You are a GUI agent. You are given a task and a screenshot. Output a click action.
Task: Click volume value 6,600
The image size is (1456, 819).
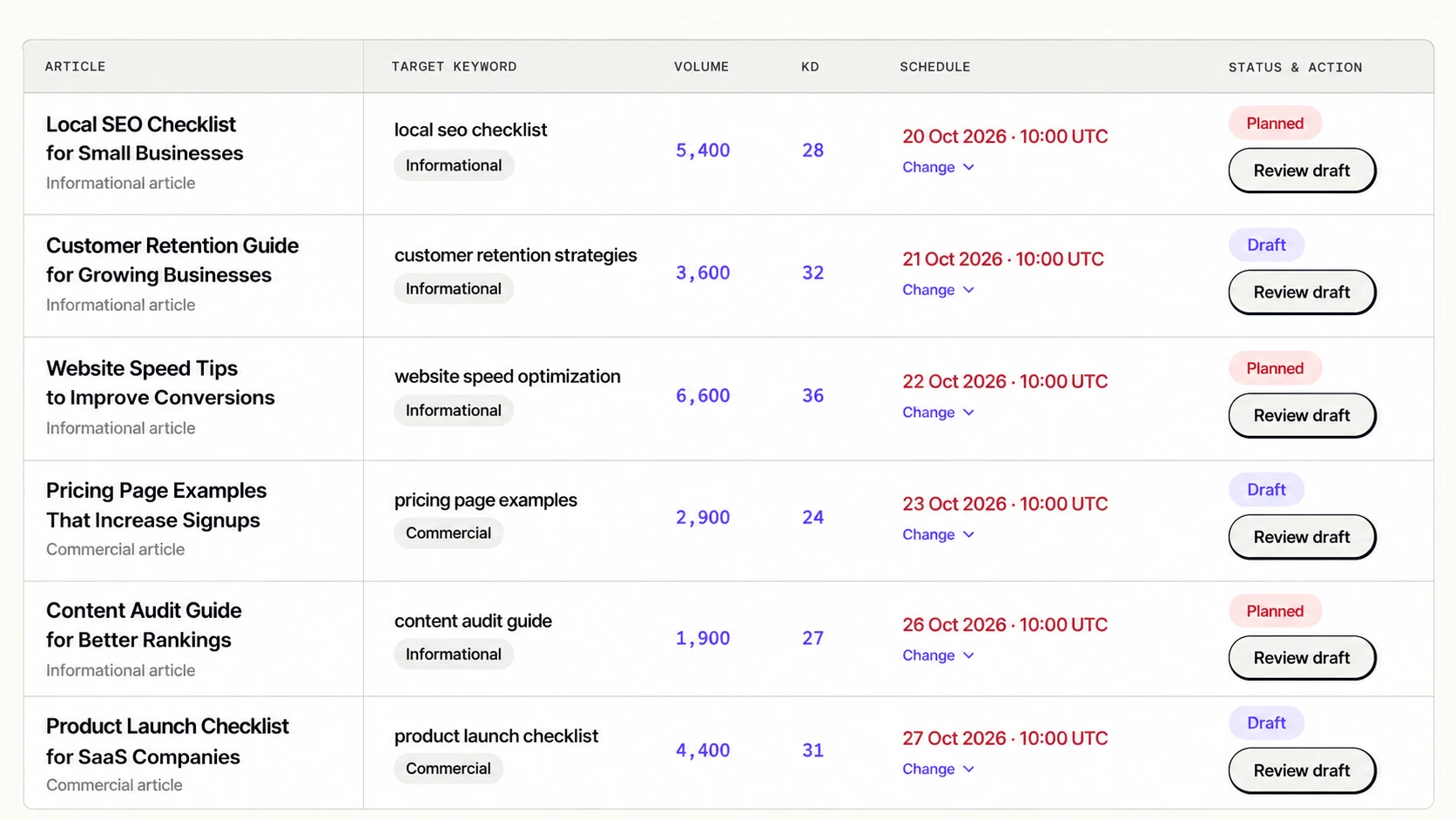click(703, 395)
